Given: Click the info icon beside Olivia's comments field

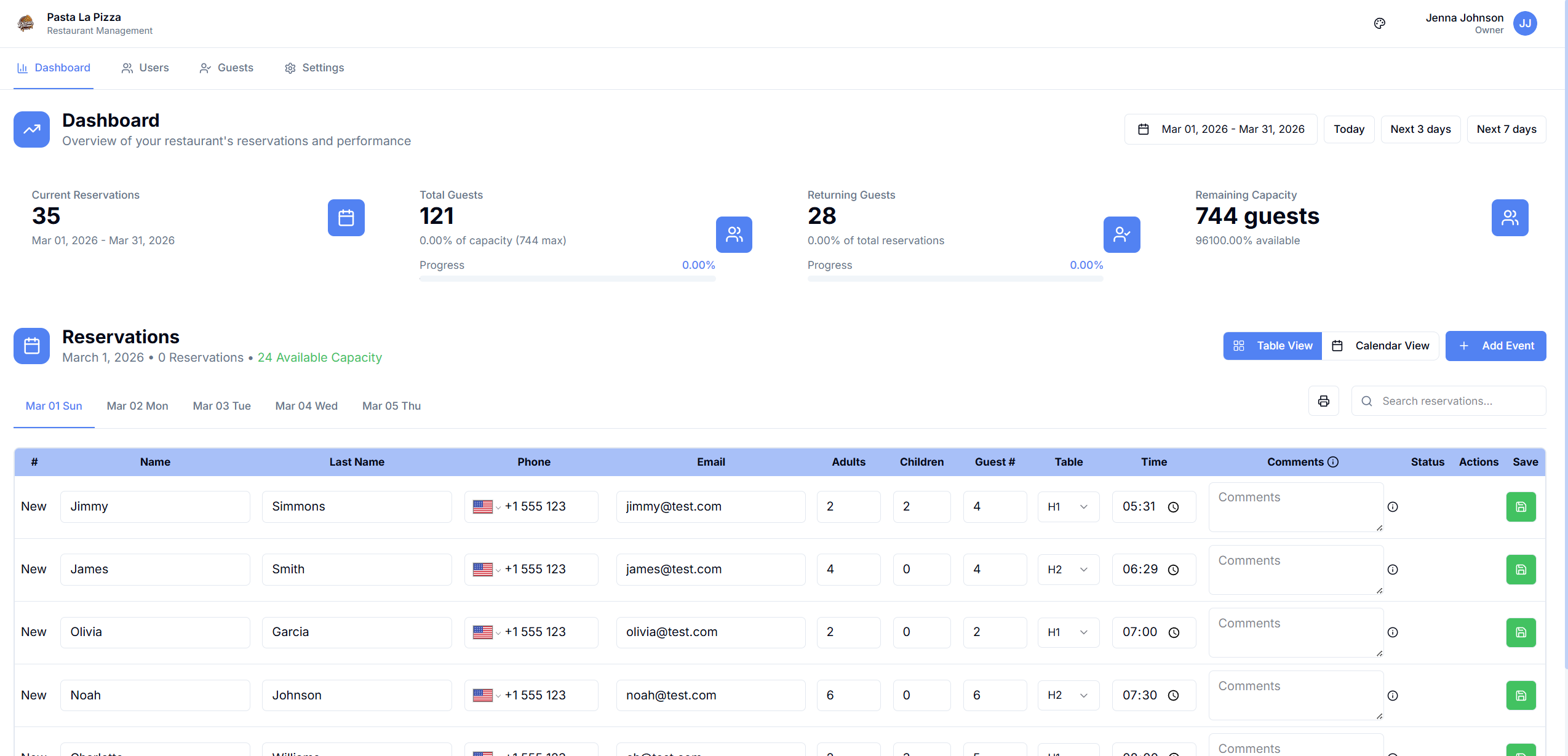Looking at the screenshot, I should [x=1393, y=632].
